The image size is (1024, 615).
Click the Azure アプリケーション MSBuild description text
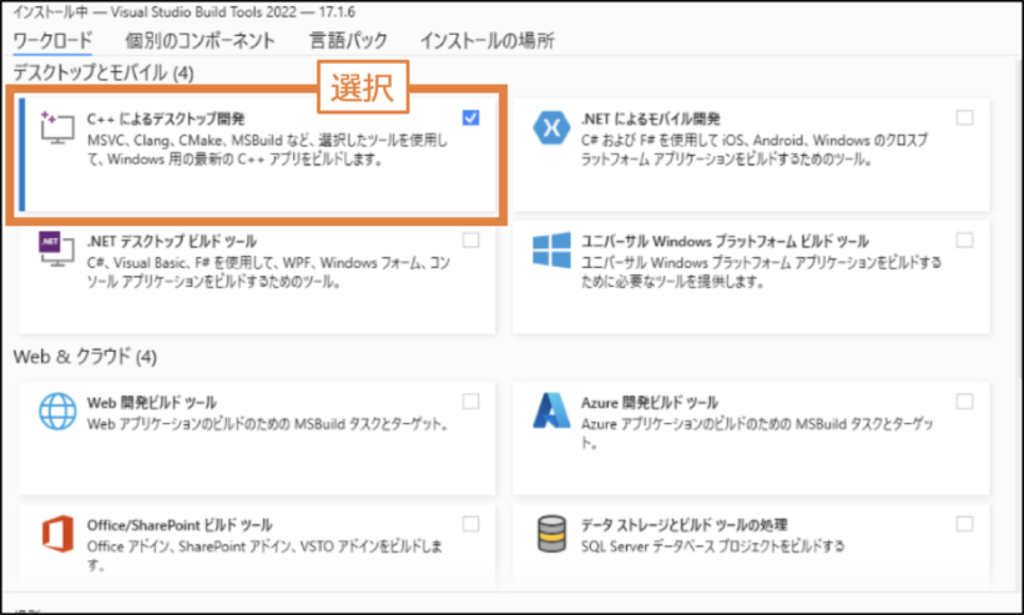(x=757, y=434)
